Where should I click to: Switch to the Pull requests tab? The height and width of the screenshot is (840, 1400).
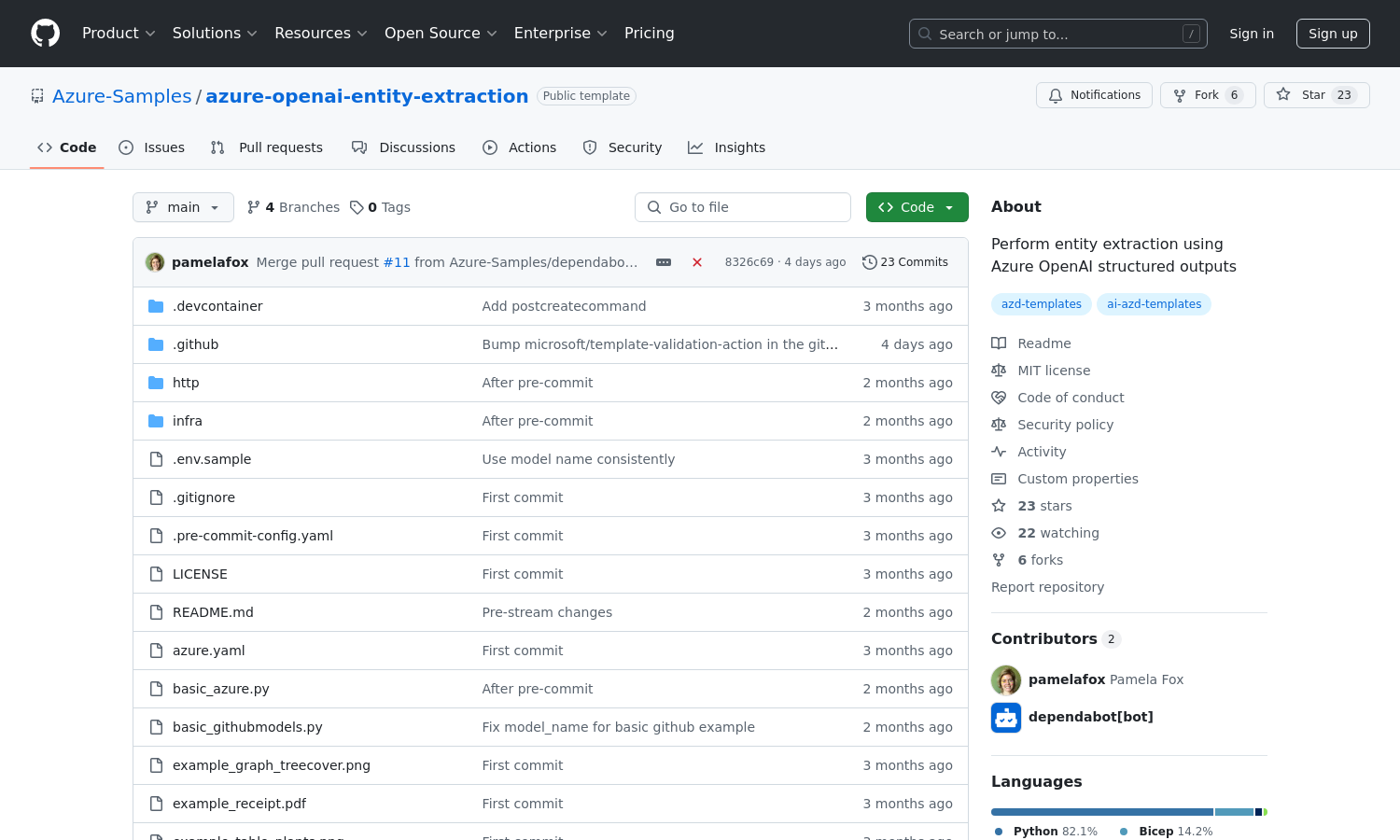(x=267, y=147)
